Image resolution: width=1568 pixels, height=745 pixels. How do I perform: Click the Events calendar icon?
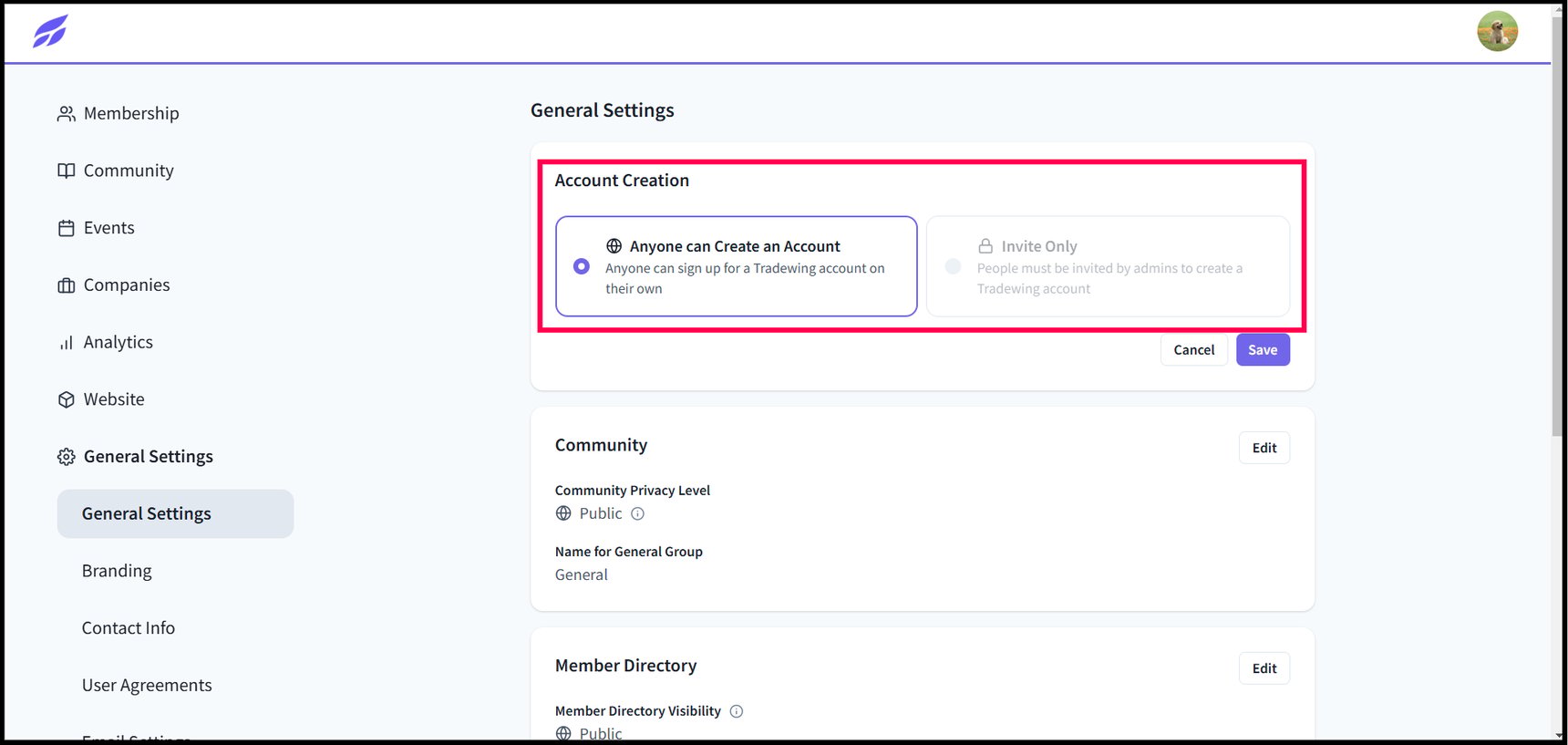(67, 228)
